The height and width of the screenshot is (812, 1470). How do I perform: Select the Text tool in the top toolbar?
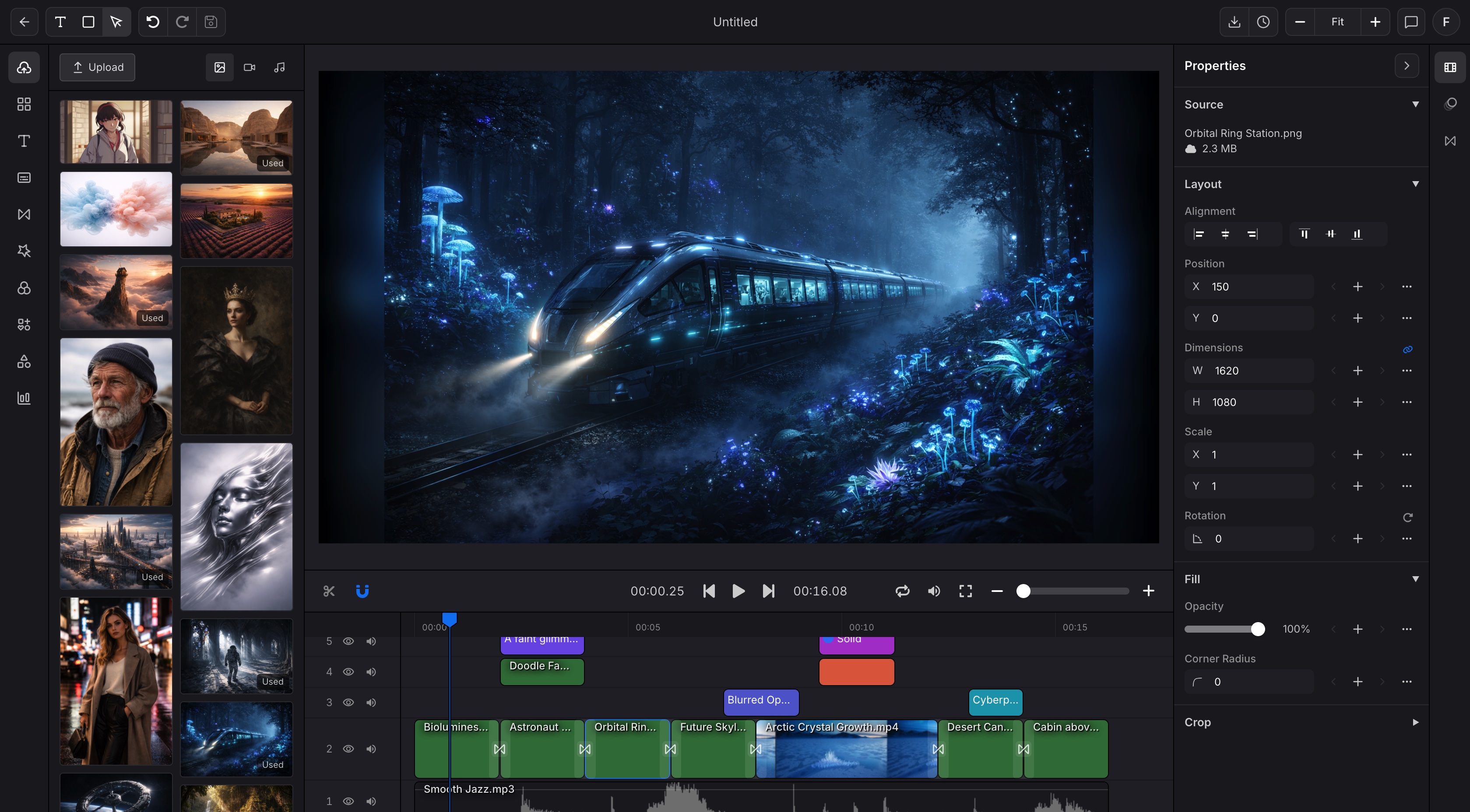point(60,22)
